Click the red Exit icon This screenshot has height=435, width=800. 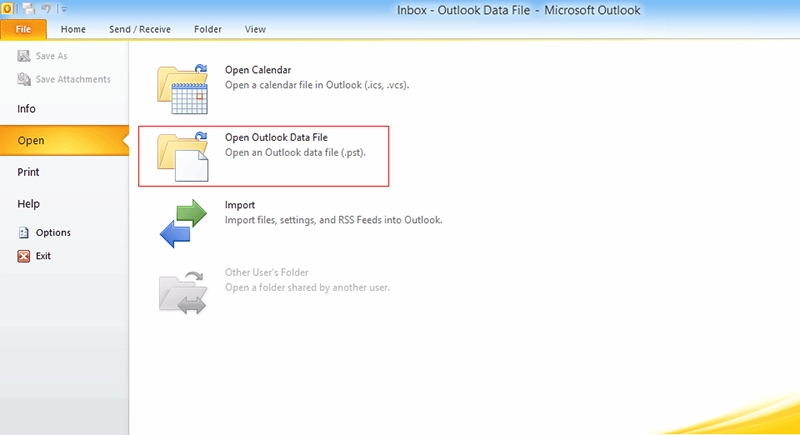[23, 255]
